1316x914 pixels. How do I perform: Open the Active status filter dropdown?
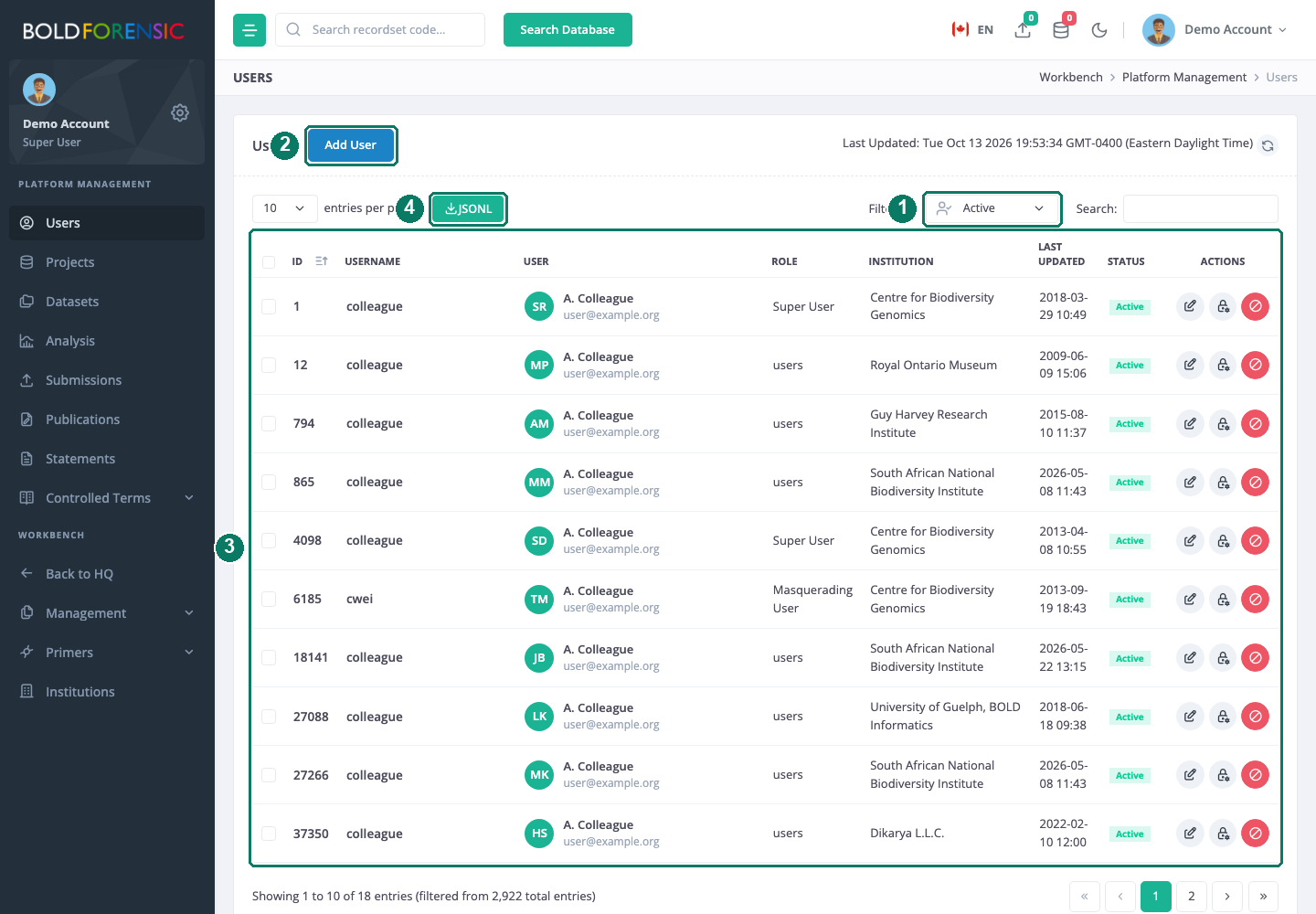992,208
